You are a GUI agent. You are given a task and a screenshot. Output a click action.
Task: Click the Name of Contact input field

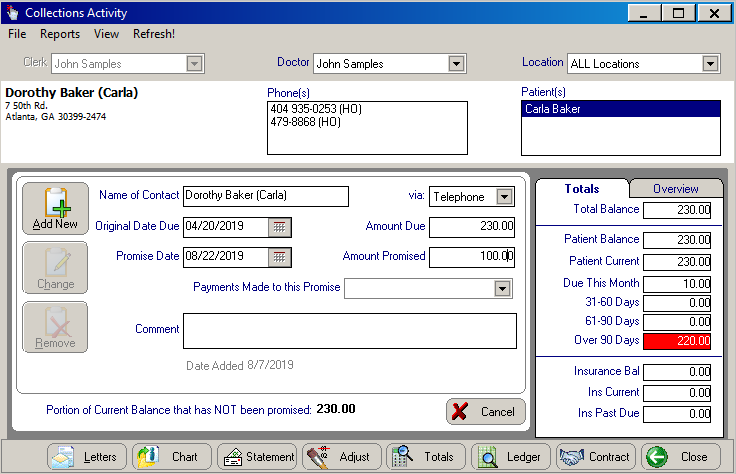266,196
